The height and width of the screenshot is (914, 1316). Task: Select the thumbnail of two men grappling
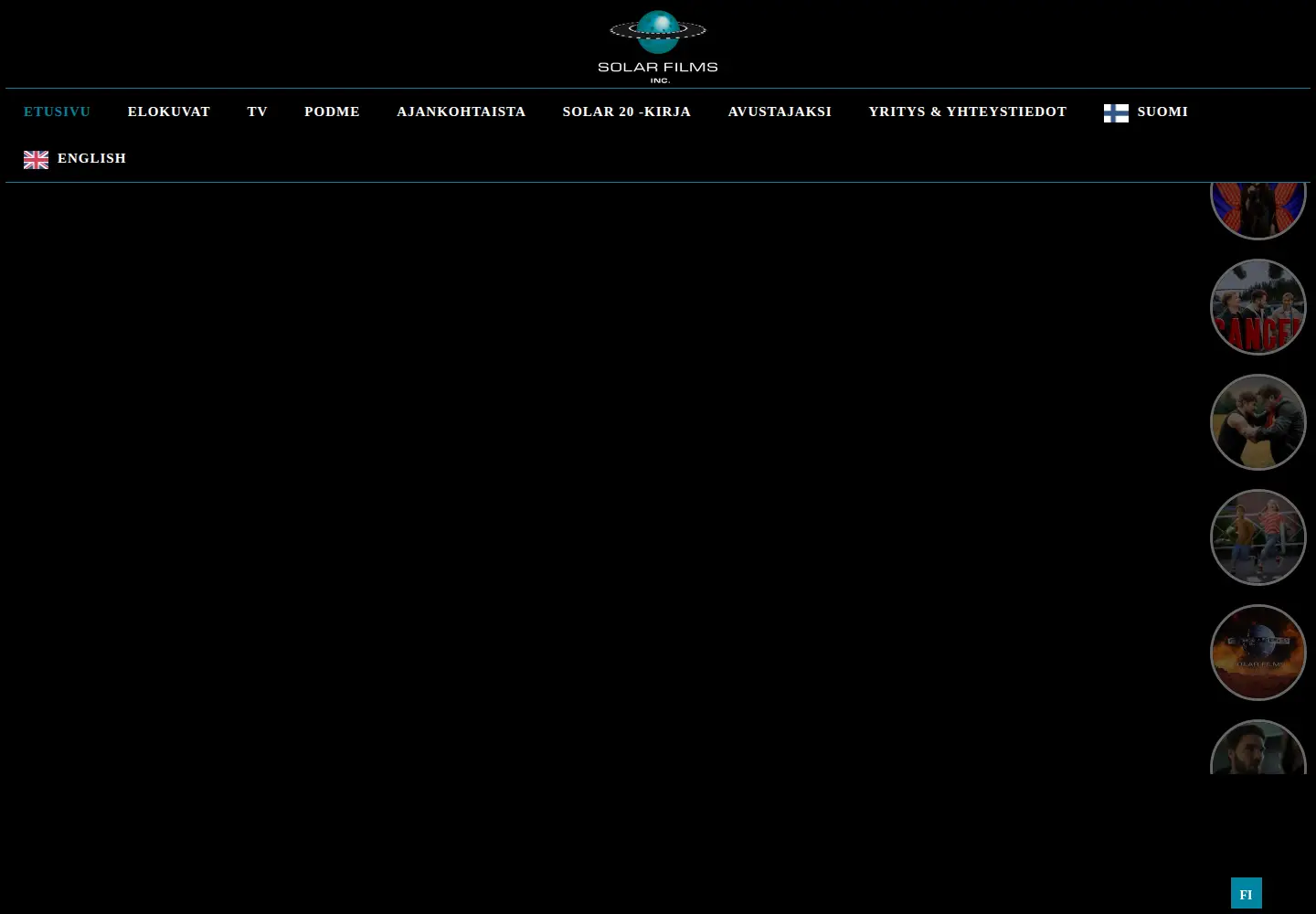tap(1258, 422)
